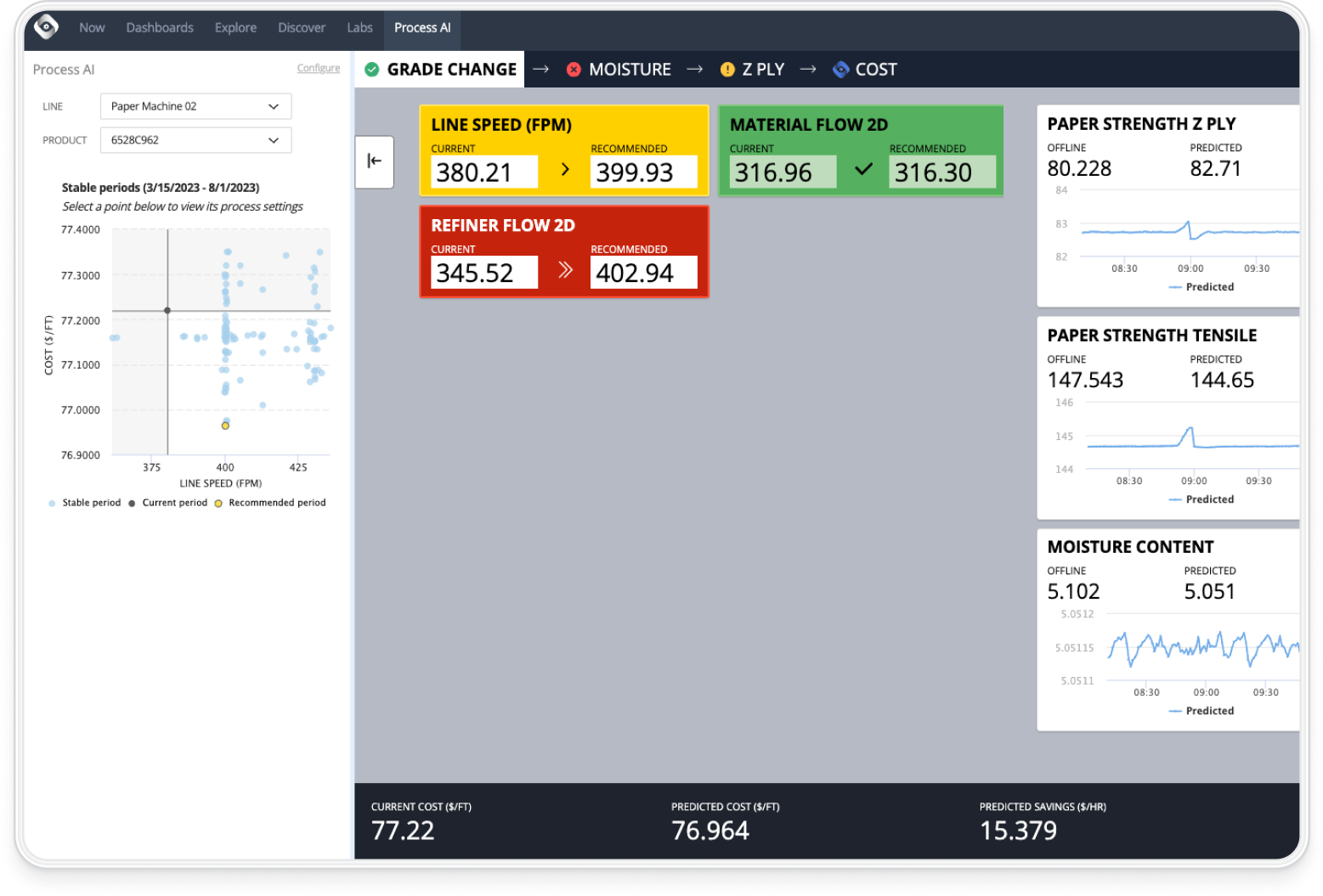
Task: Click the yellow warning icon beside Z Ply
Action: click(727, 70)
